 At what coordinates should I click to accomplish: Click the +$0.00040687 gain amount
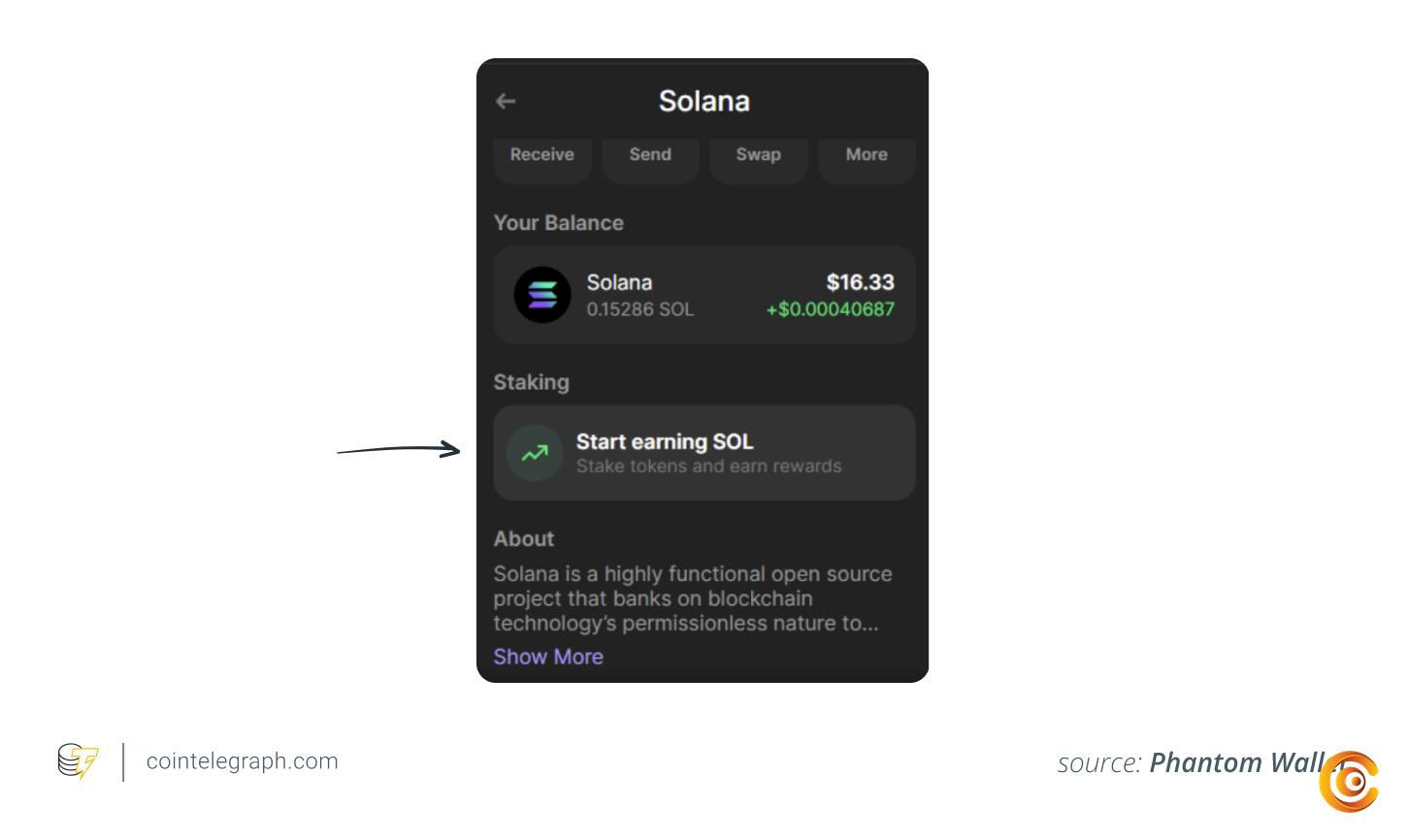831,309
